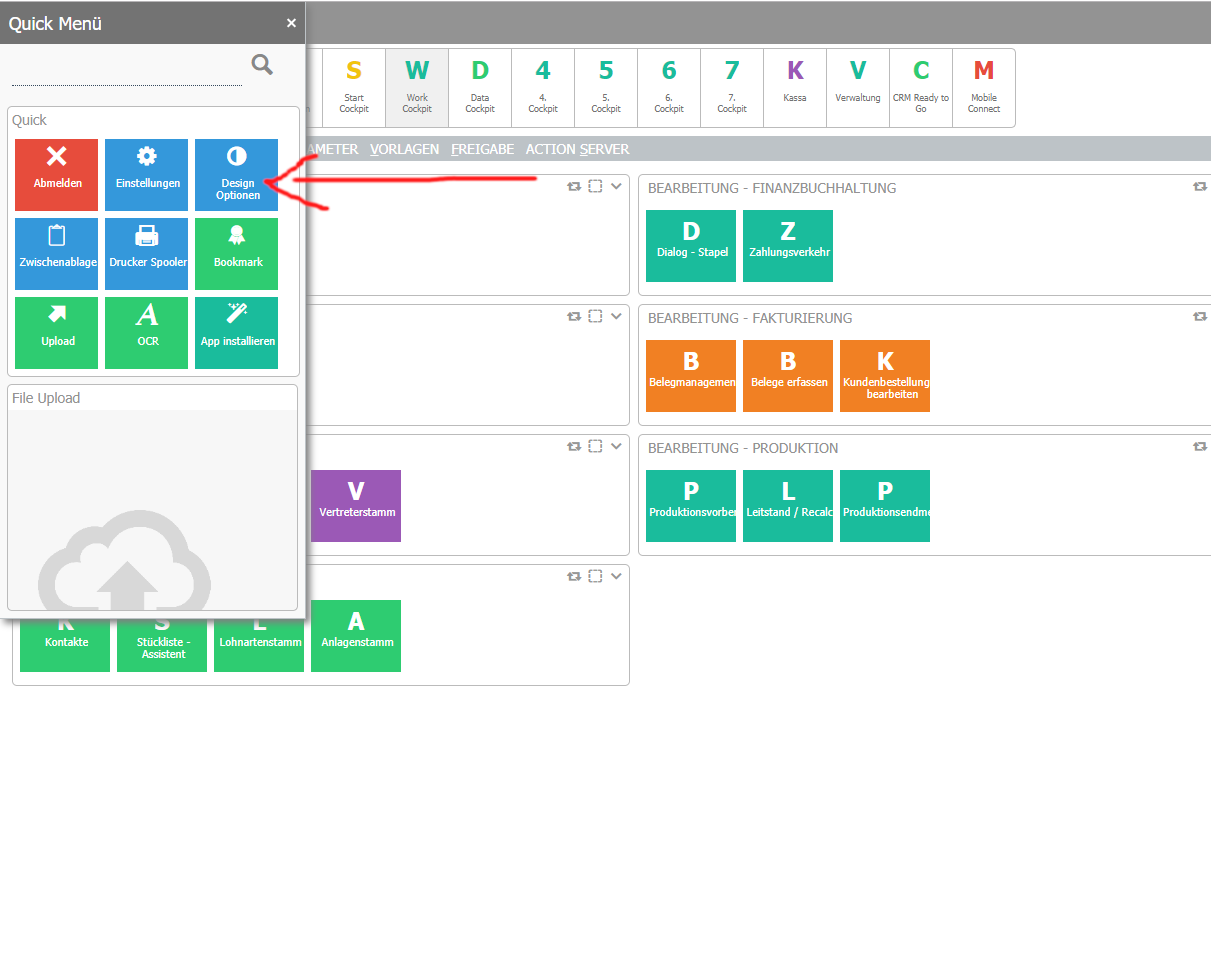
Task: Launch the Drucker Spooler tile
Action: click(146, 253)
